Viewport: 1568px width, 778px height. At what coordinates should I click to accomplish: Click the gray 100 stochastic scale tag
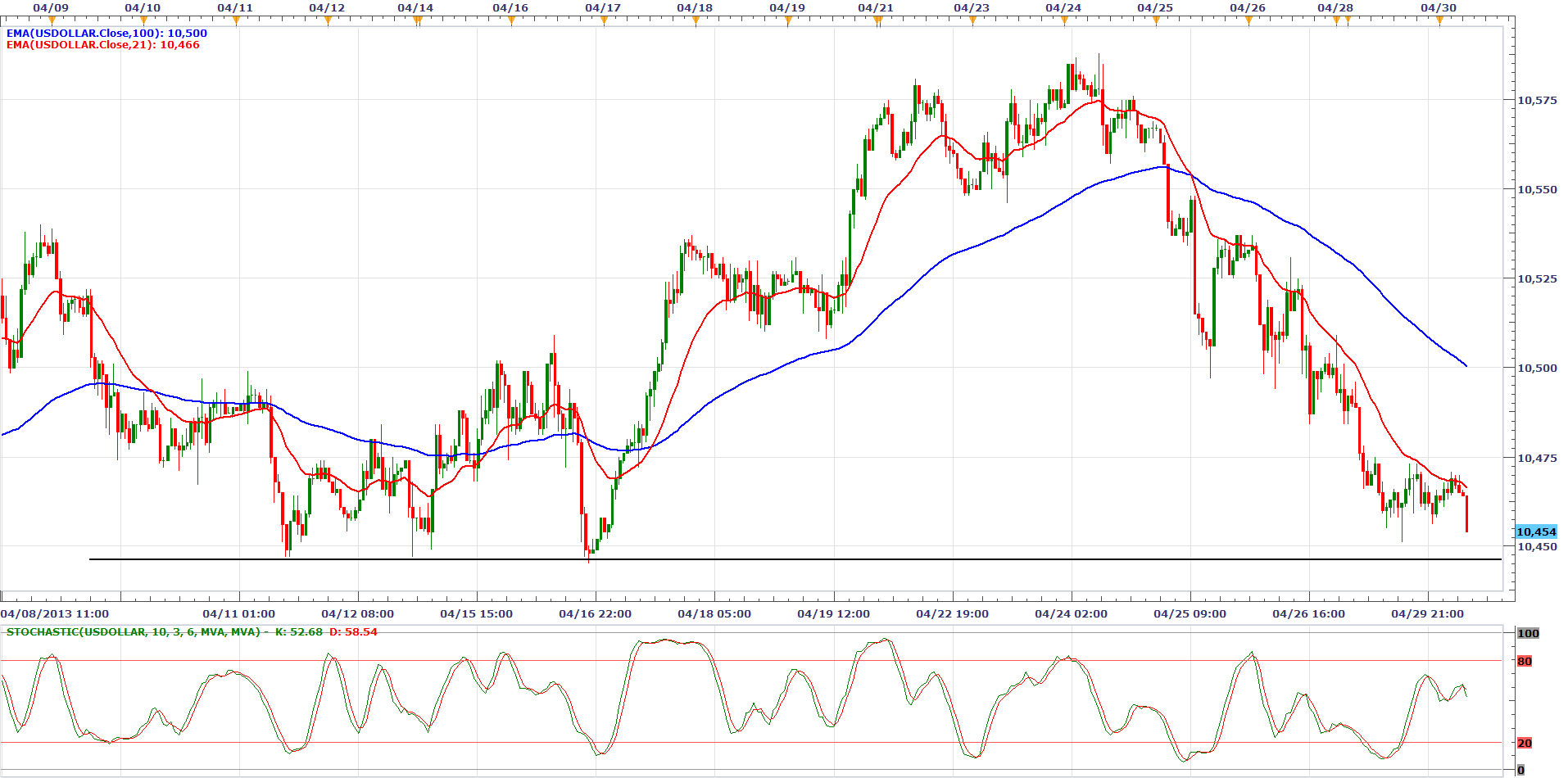[1528, 633]
